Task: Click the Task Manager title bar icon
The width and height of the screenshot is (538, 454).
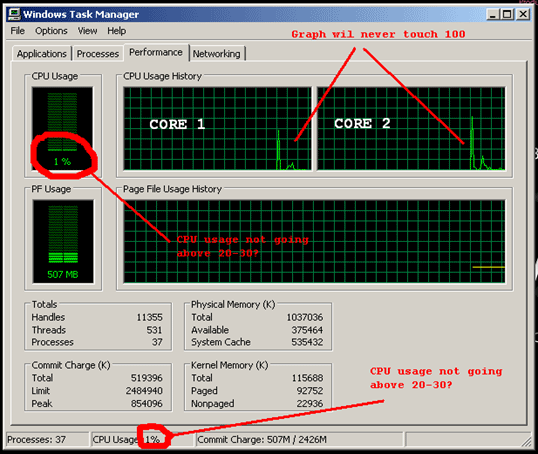Action: (x=14, y=14)
